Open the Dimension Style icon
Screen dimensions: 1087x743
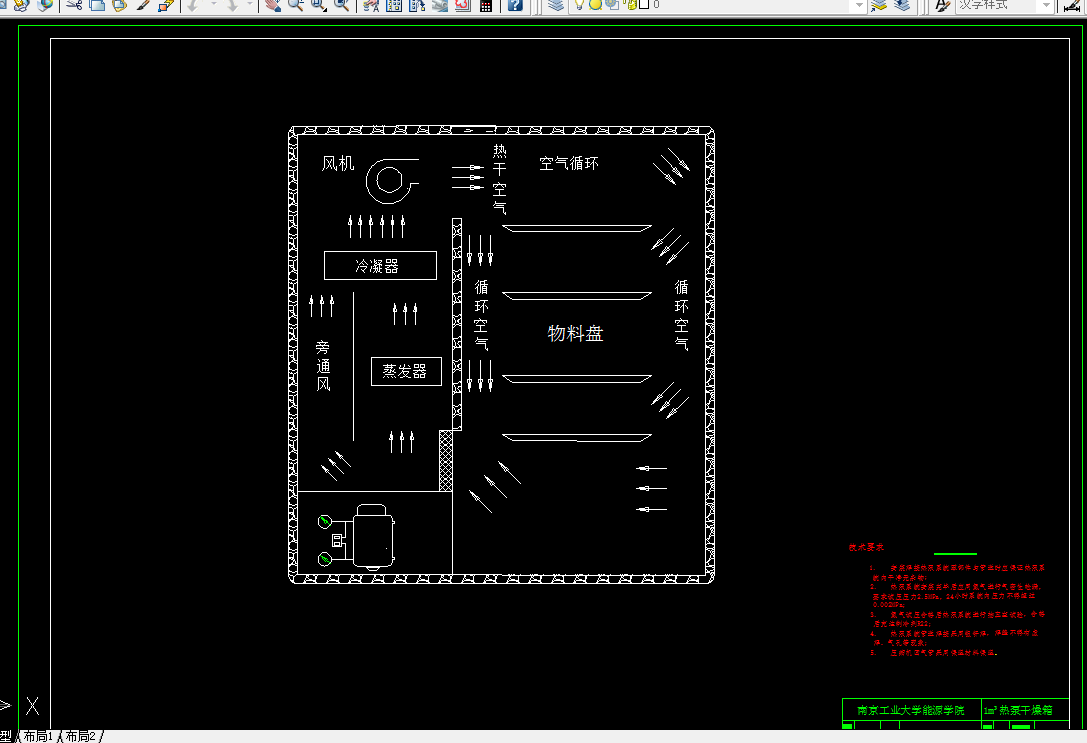1072,5
